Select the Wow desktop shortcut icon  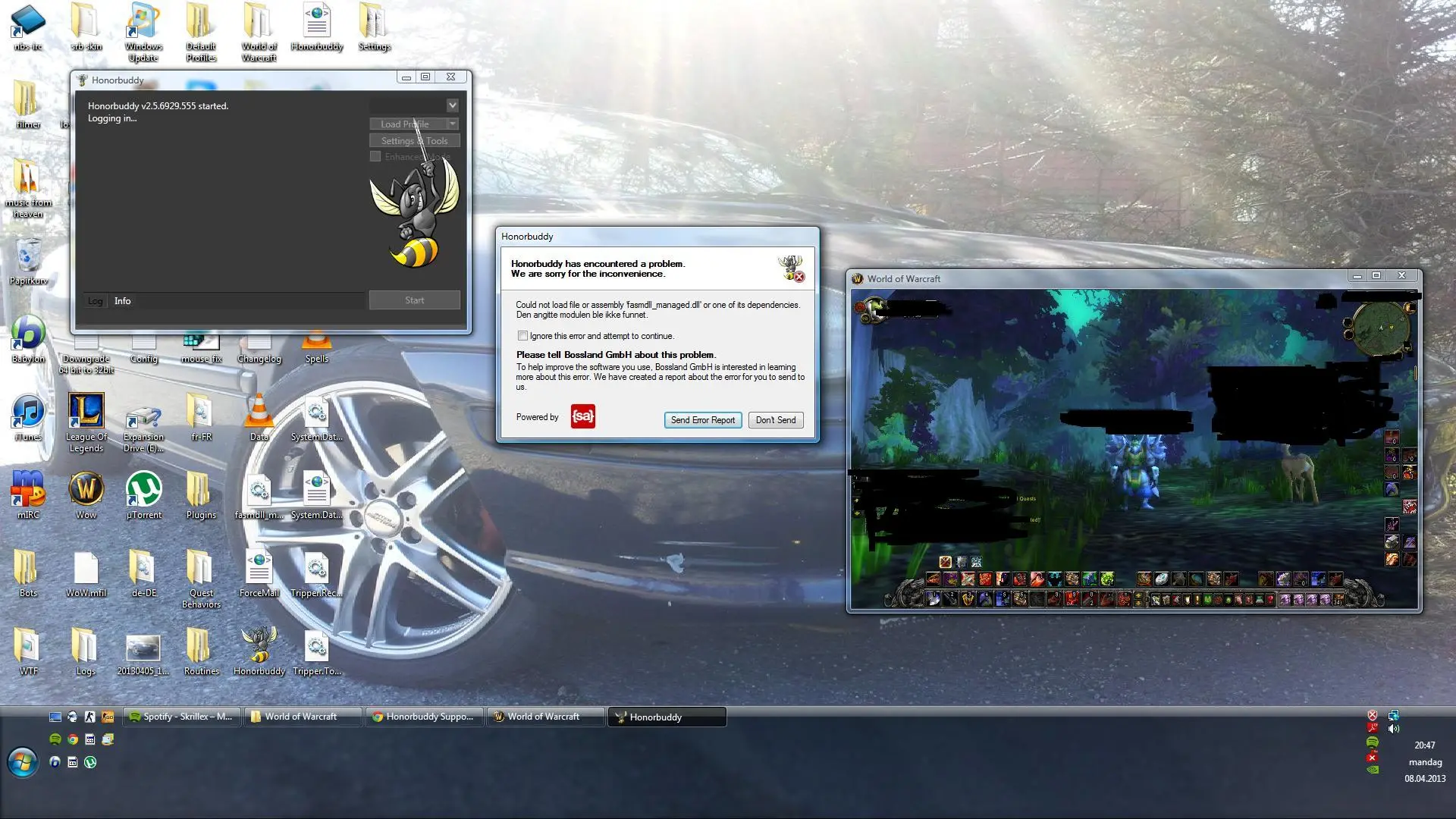click(86, 495)
